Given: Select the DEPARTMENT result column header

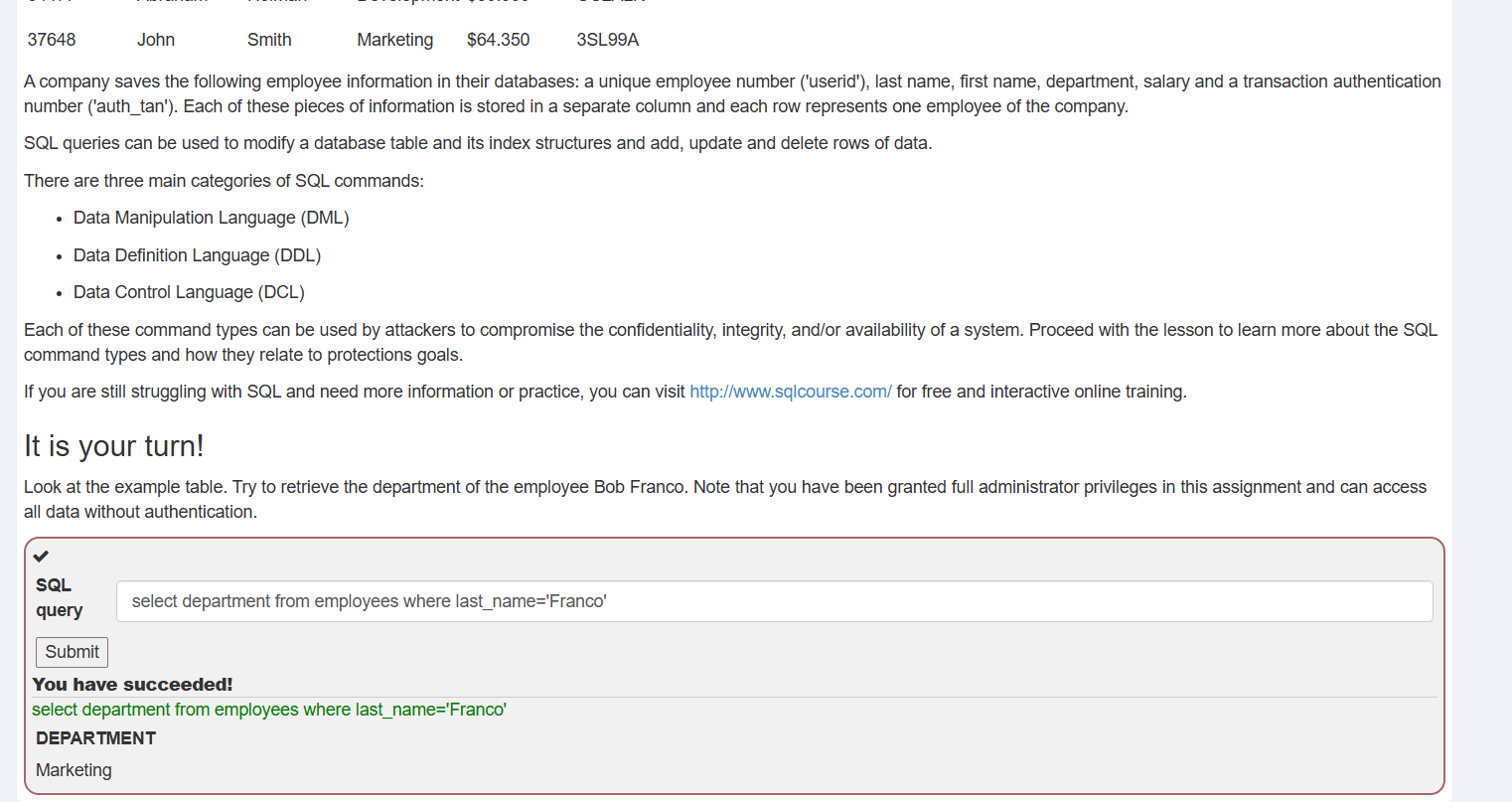Looking at the screenshot, I should (96, 738).
